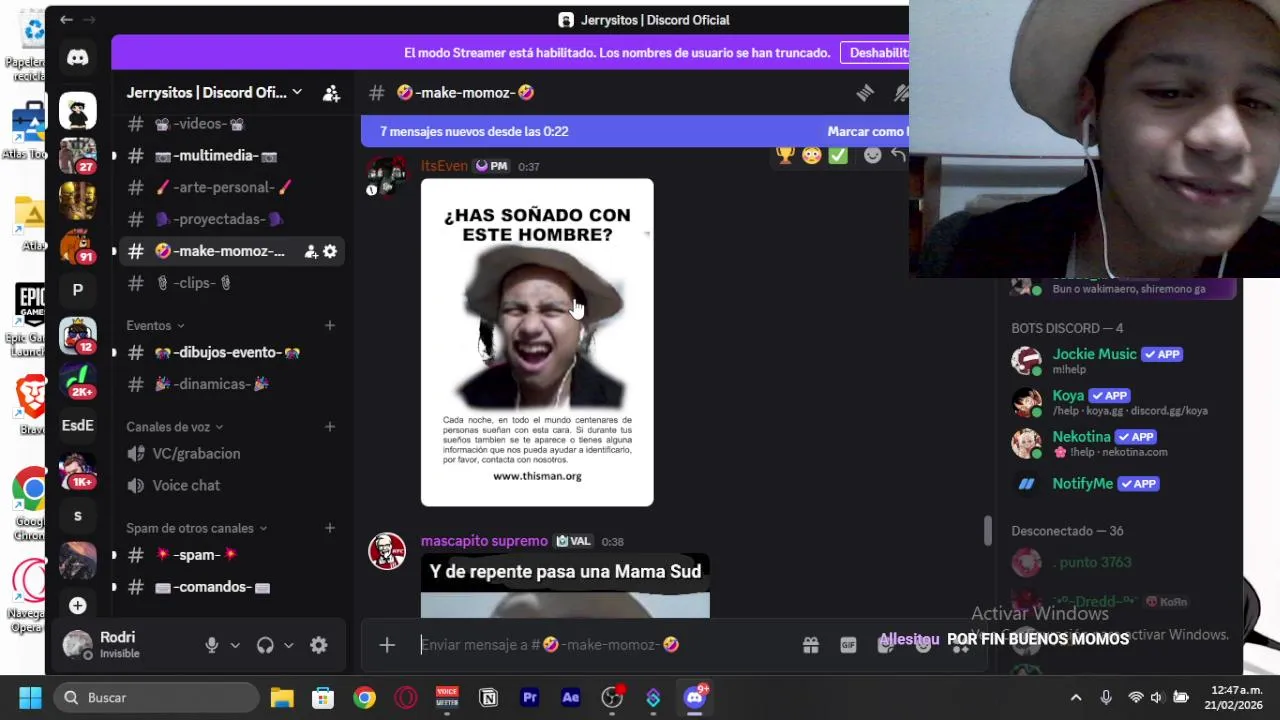Open Jockie Music bot in member list

(x=1120, y=361)
